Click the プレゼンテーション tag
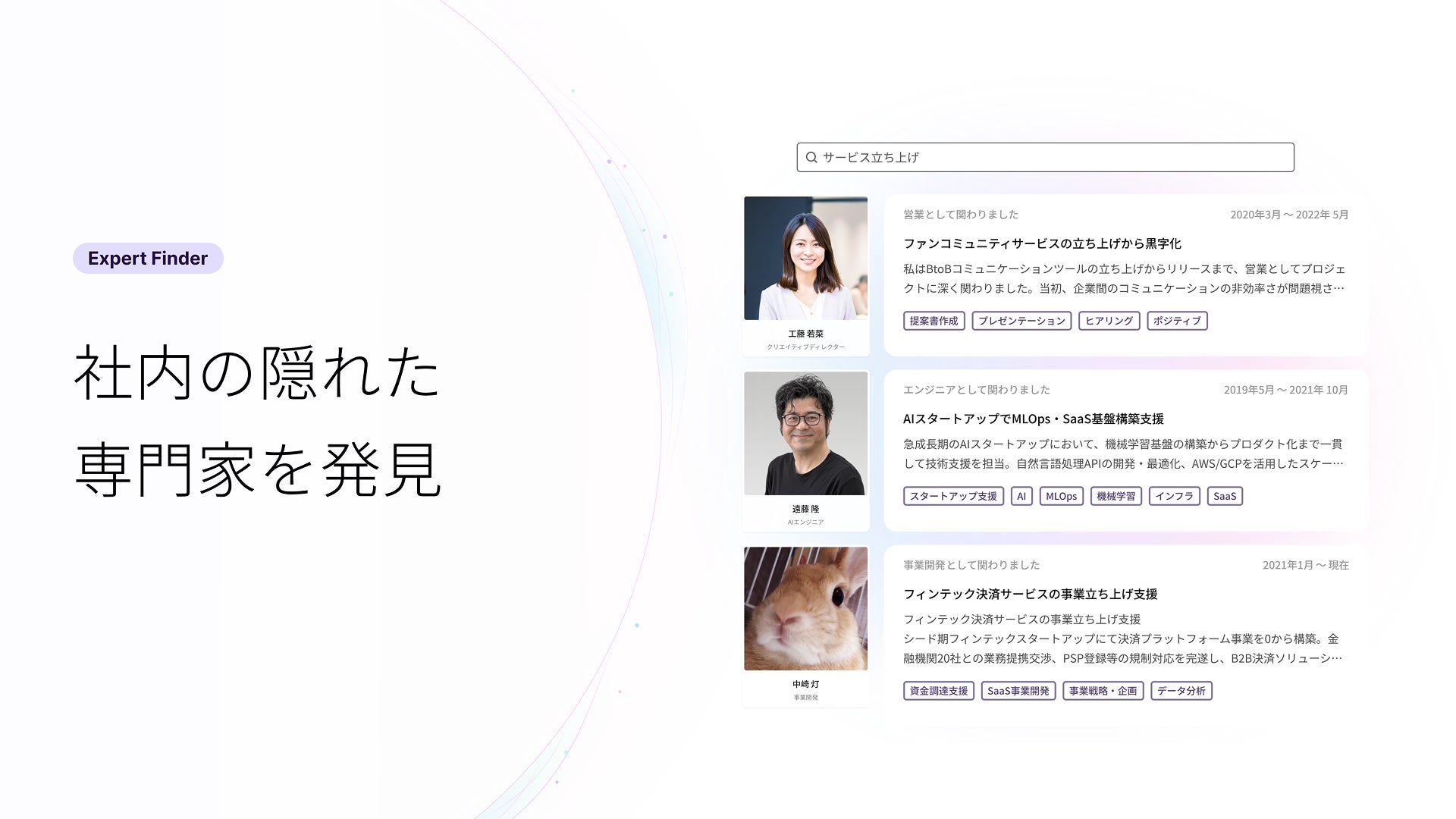 click(1021, 321)
